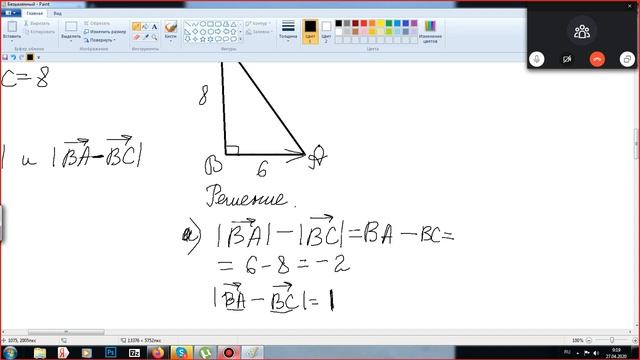Open Photoshop from the taskbar

point(110,353)
